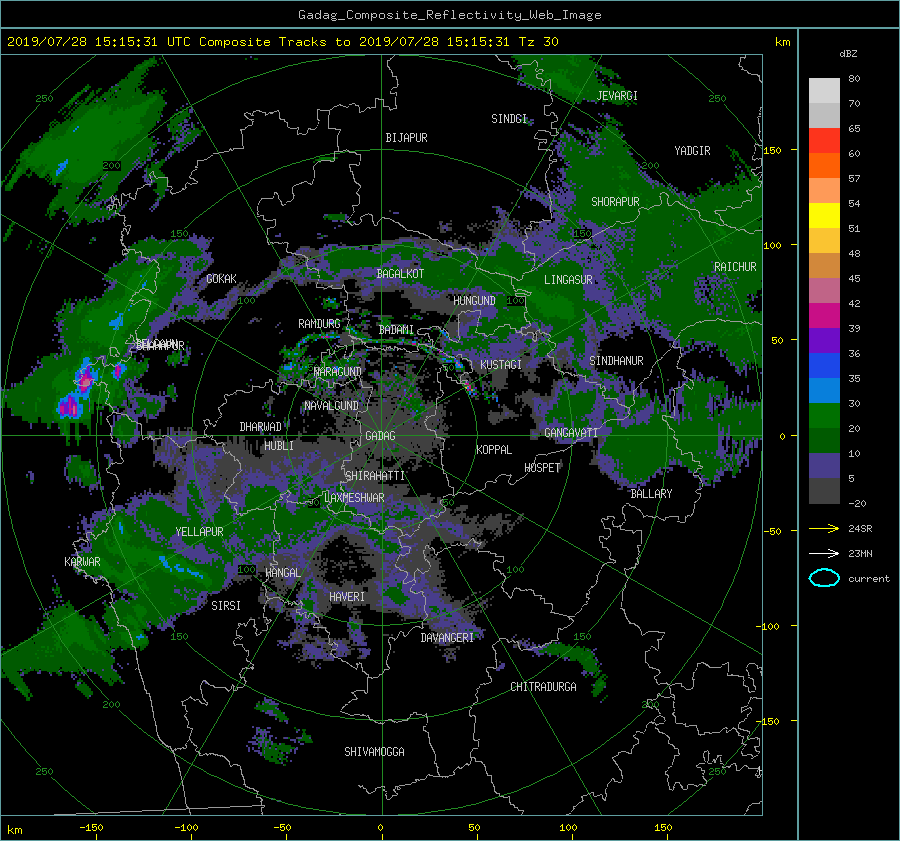Select the JEVARGI label
Viewport: 900px width, 841px height.
coord(617,96)
